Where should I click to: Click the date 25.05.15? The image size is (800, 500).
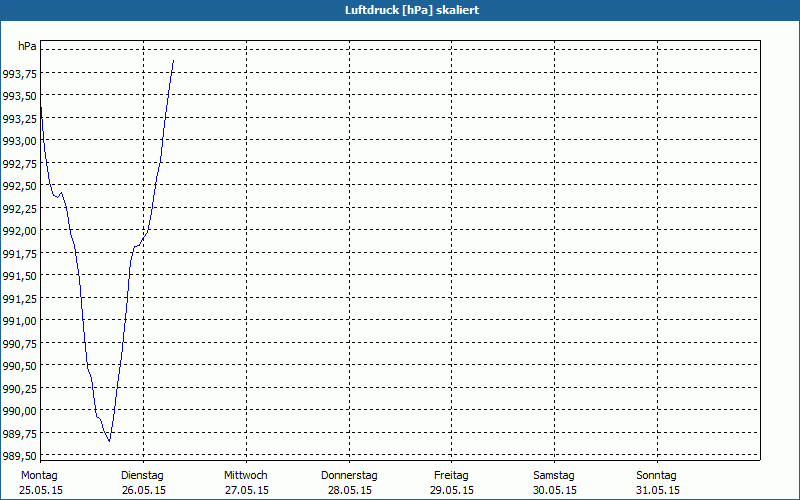click(x=40, y=490)
